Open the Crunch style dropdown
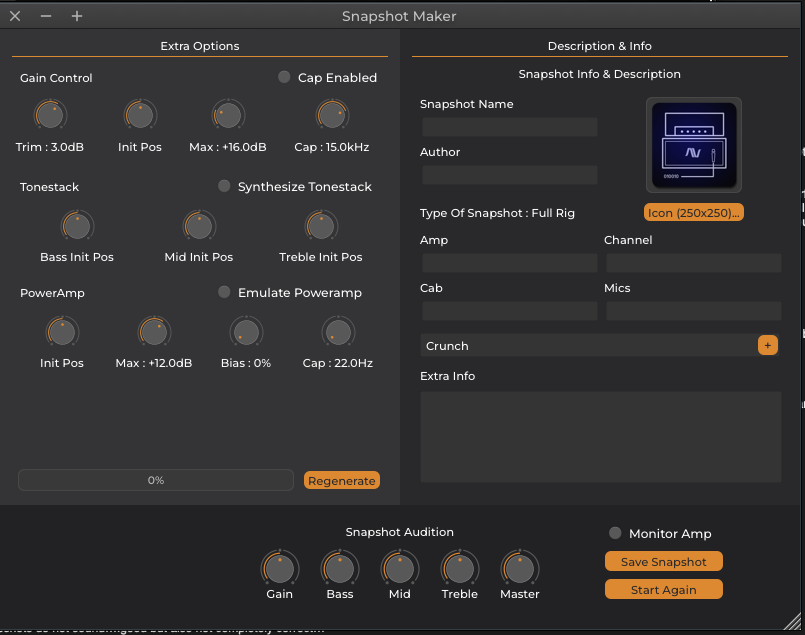The width and height of the screenshot is (805, 635). click(x=588, y=346)
